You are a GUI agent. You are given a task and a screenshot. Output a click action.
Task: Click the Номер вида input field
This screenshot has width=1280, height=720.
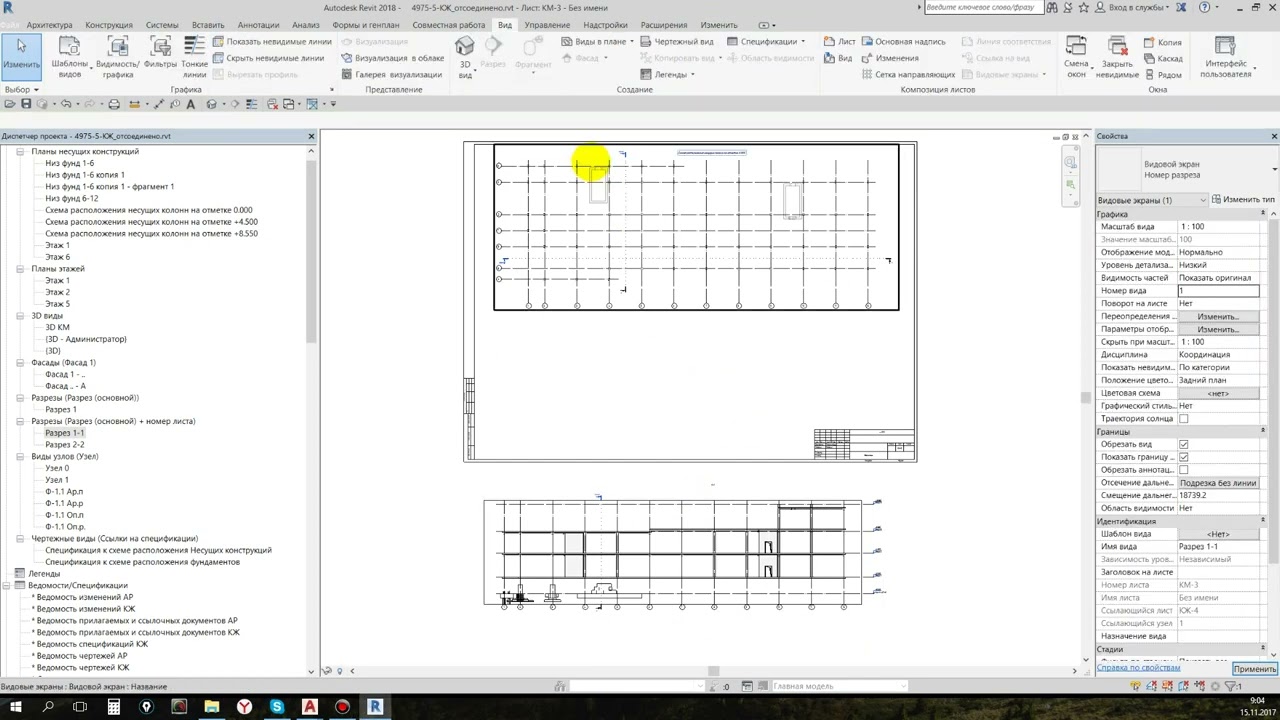tap(1218, 291)
